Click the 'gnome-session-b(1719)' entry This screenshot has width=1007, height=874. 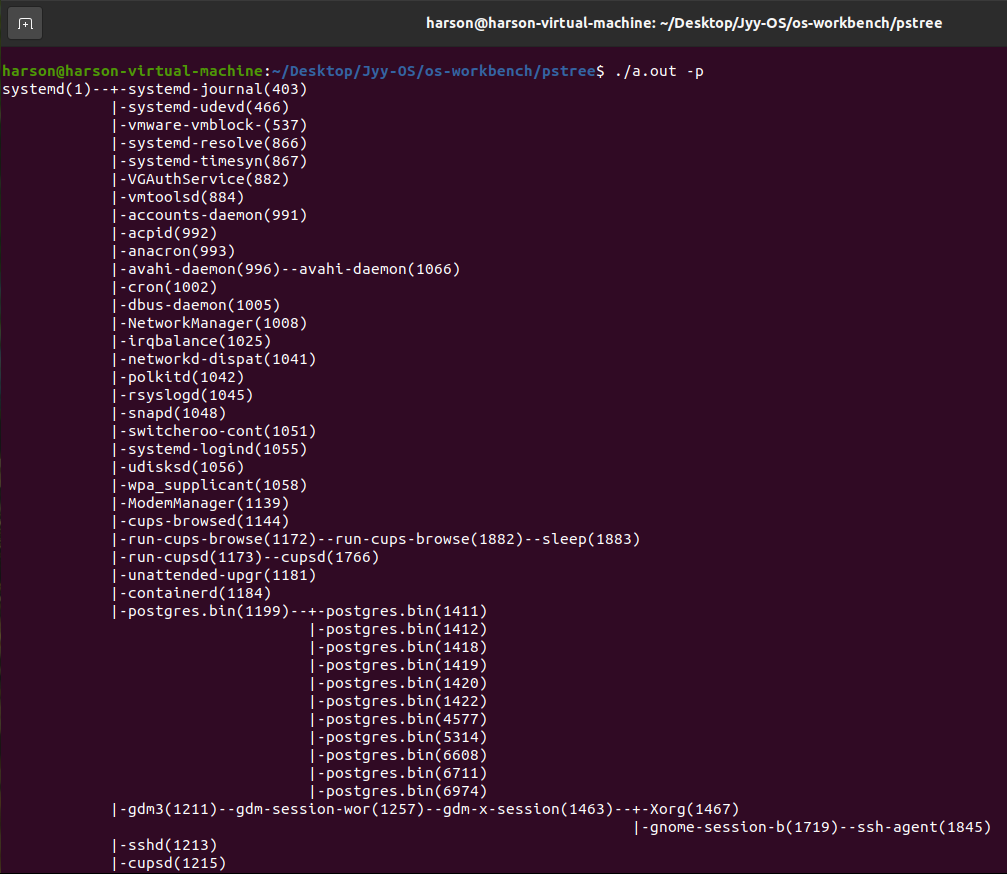(744, 826)
